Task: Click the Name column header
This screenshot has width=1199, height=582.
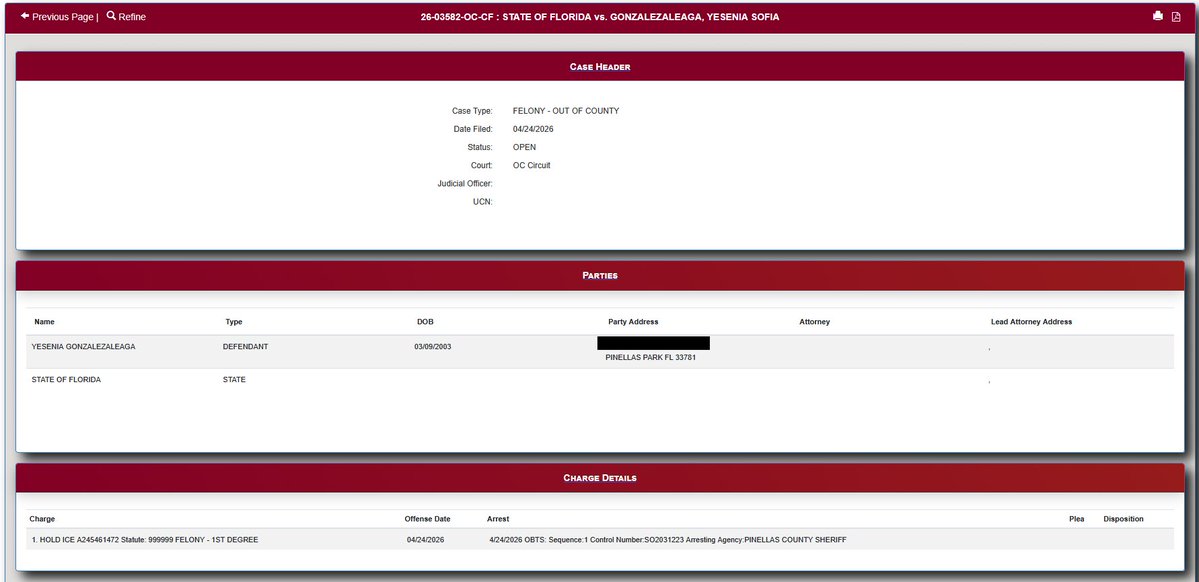Action: 44,322
